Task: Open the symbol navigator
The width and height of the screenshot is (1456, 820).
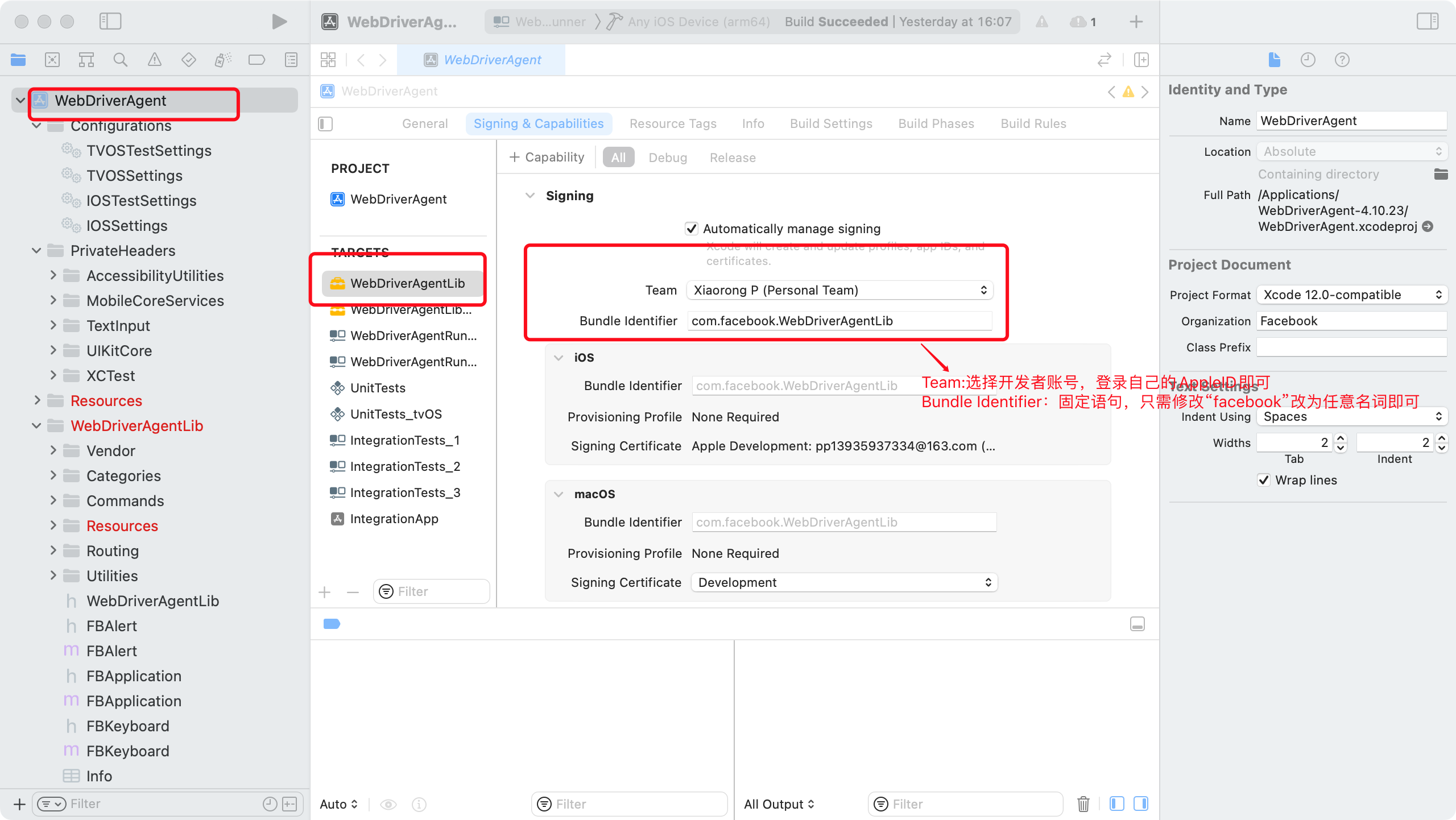Action: pyautogui.click(x=86, y=59)
